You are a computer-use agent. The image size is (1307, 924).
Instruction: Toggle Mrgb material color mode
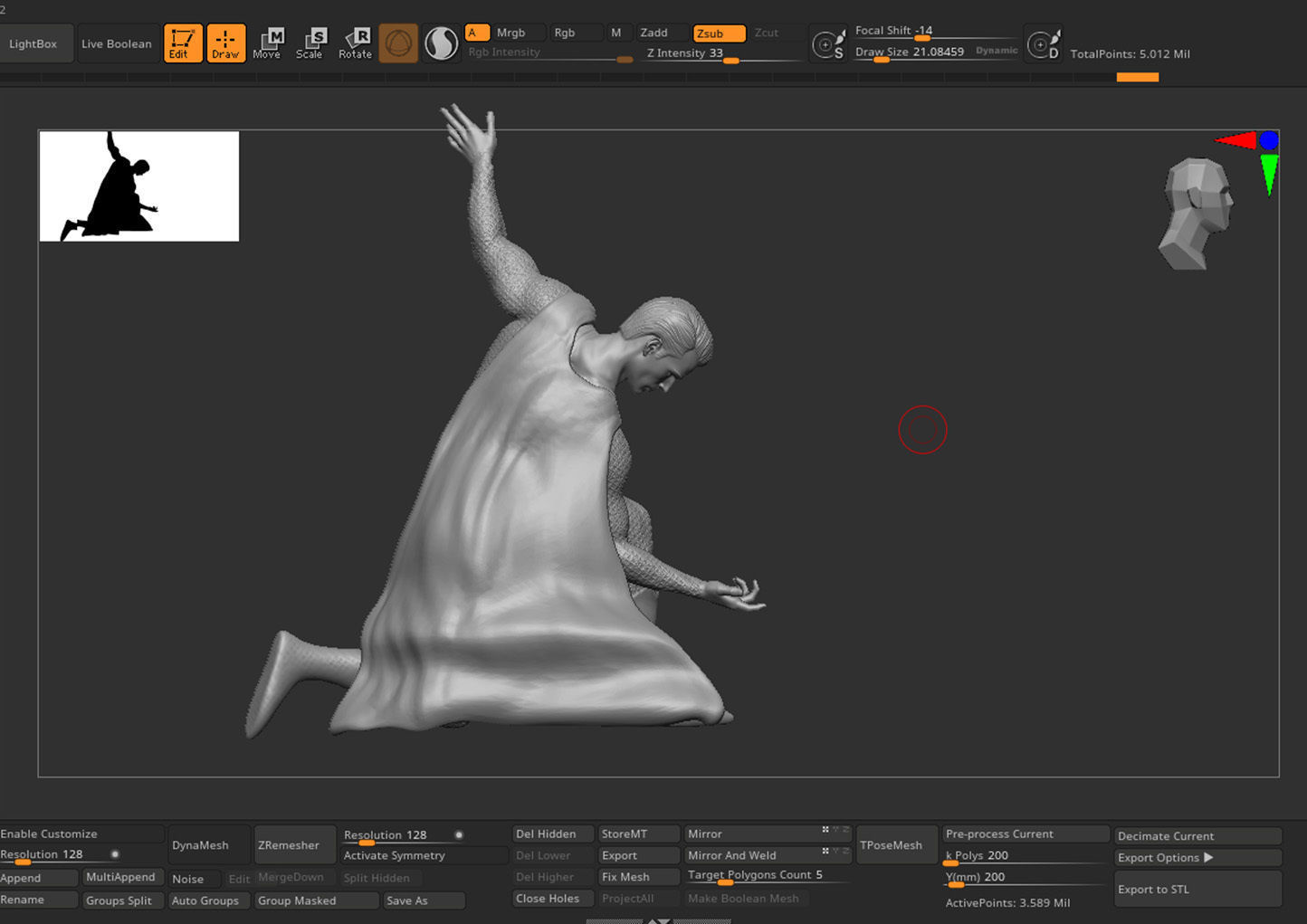pyautogui.click(x=516, y=33)
